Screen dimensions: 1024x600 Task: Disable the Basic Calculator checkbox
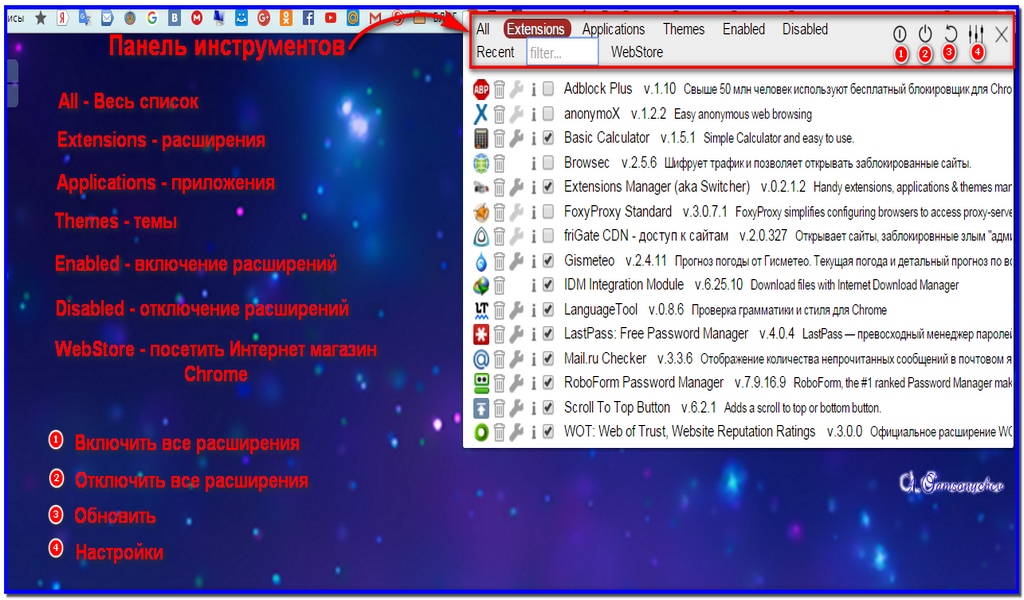[549, 138]
